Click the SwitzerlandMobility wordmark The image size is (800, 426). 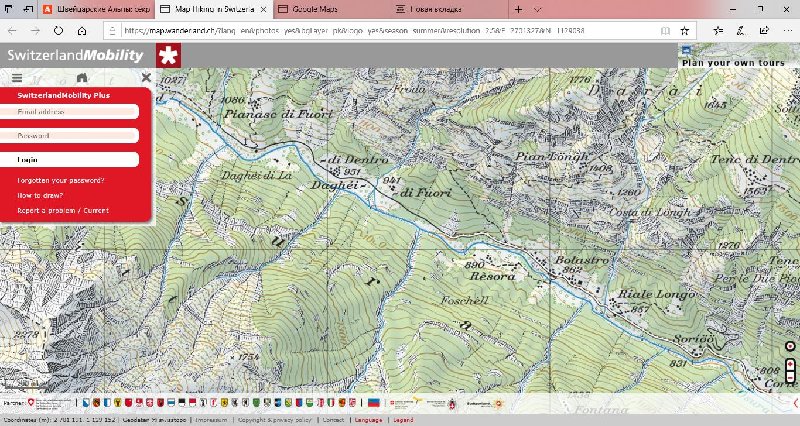coord(76,55)
